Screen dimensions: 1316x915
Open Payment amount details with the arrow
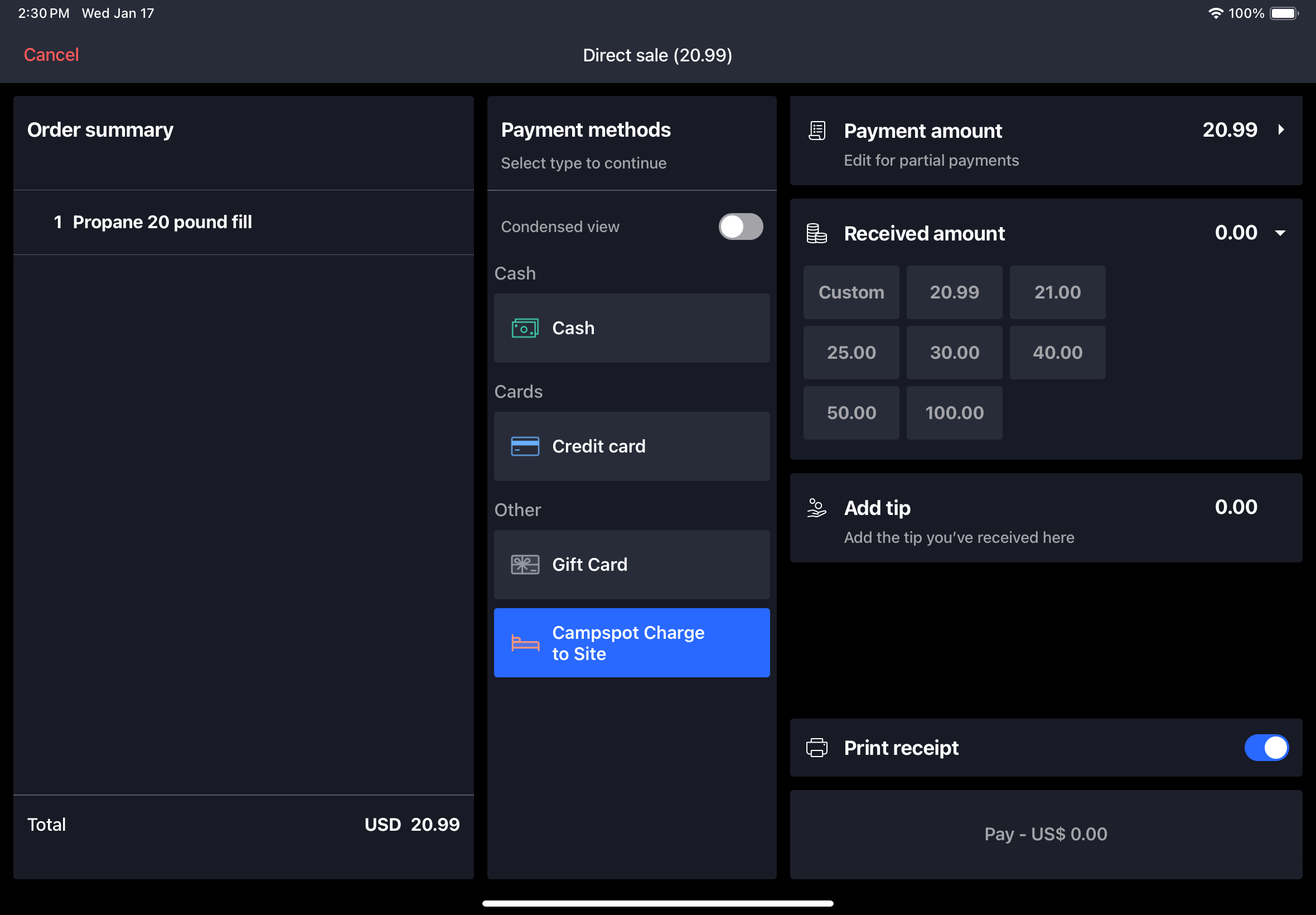point(1281,130)
